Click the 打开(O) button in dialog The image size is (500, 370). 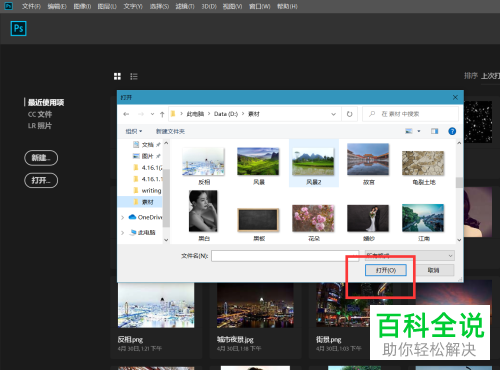click(x=386, y=270)
